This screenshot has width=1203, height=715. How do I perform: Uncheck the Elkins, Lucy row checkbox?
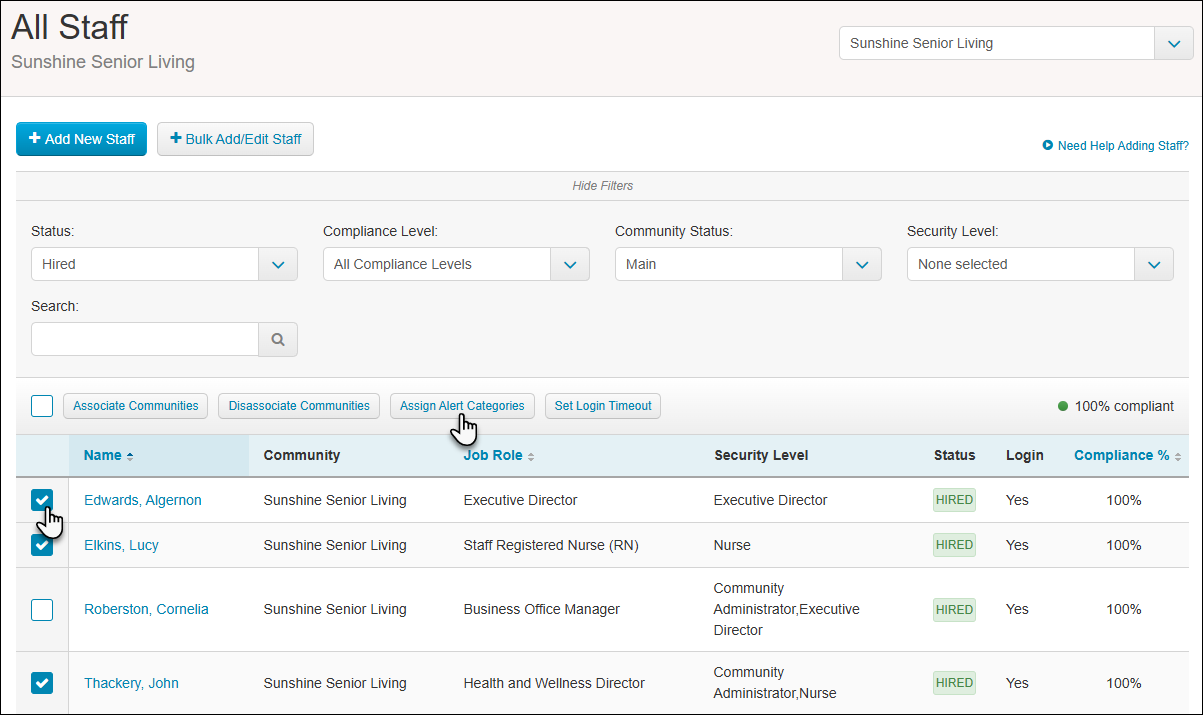click(42, 545)
